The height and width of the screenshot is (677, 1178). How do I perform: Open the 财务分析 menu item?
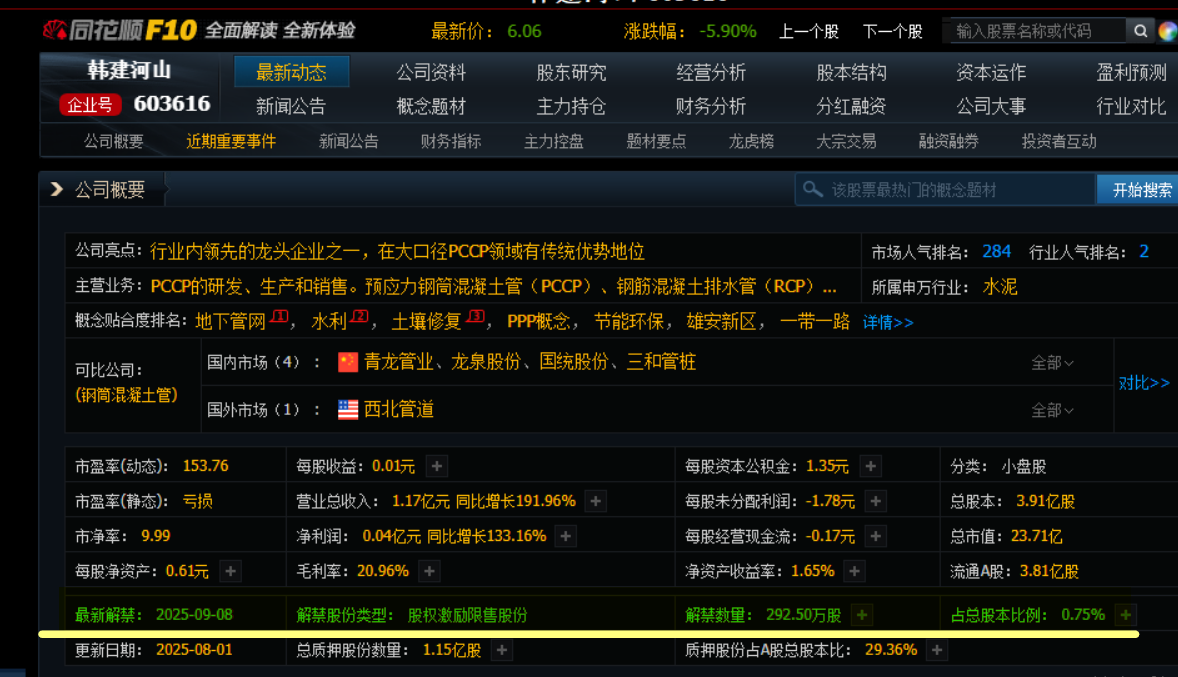[x=711, y=106]
